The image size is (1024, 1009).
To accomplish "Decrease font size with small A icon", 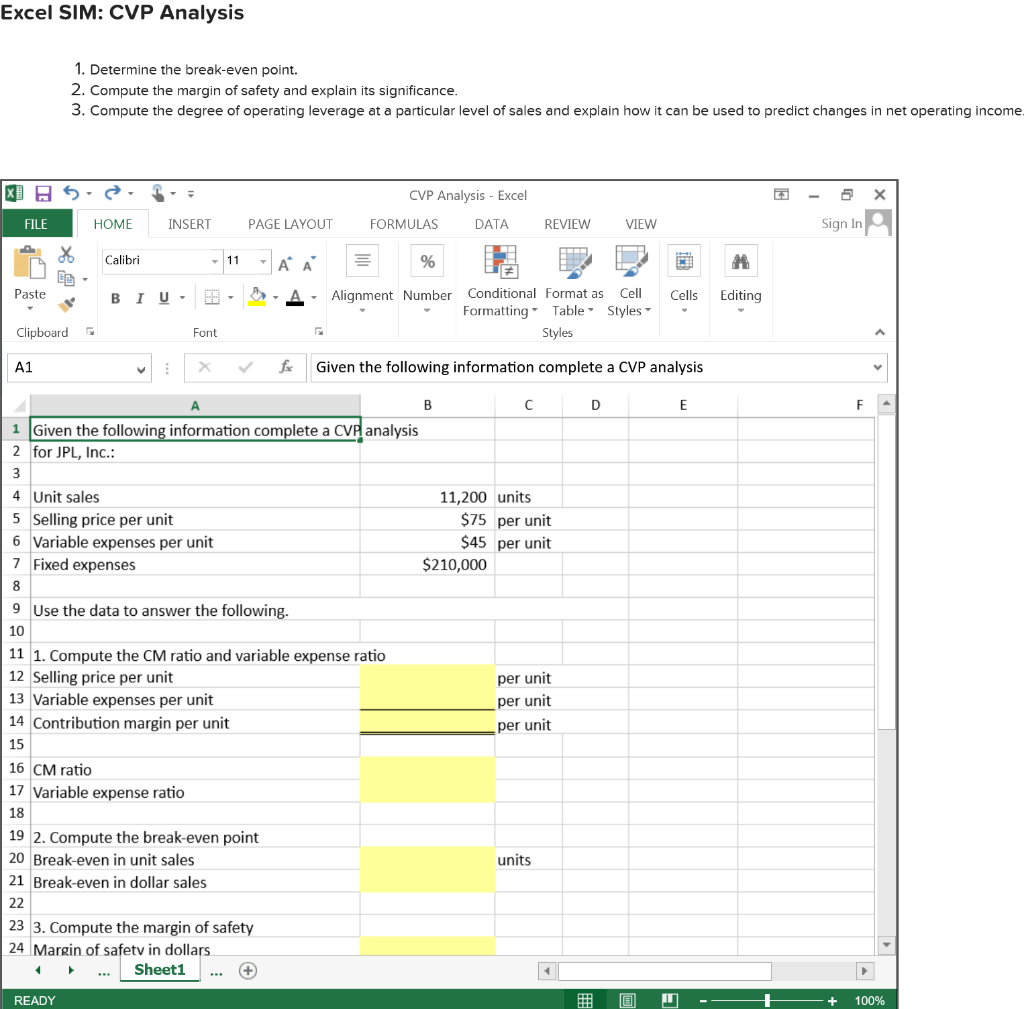I will (x=308, y=264).
